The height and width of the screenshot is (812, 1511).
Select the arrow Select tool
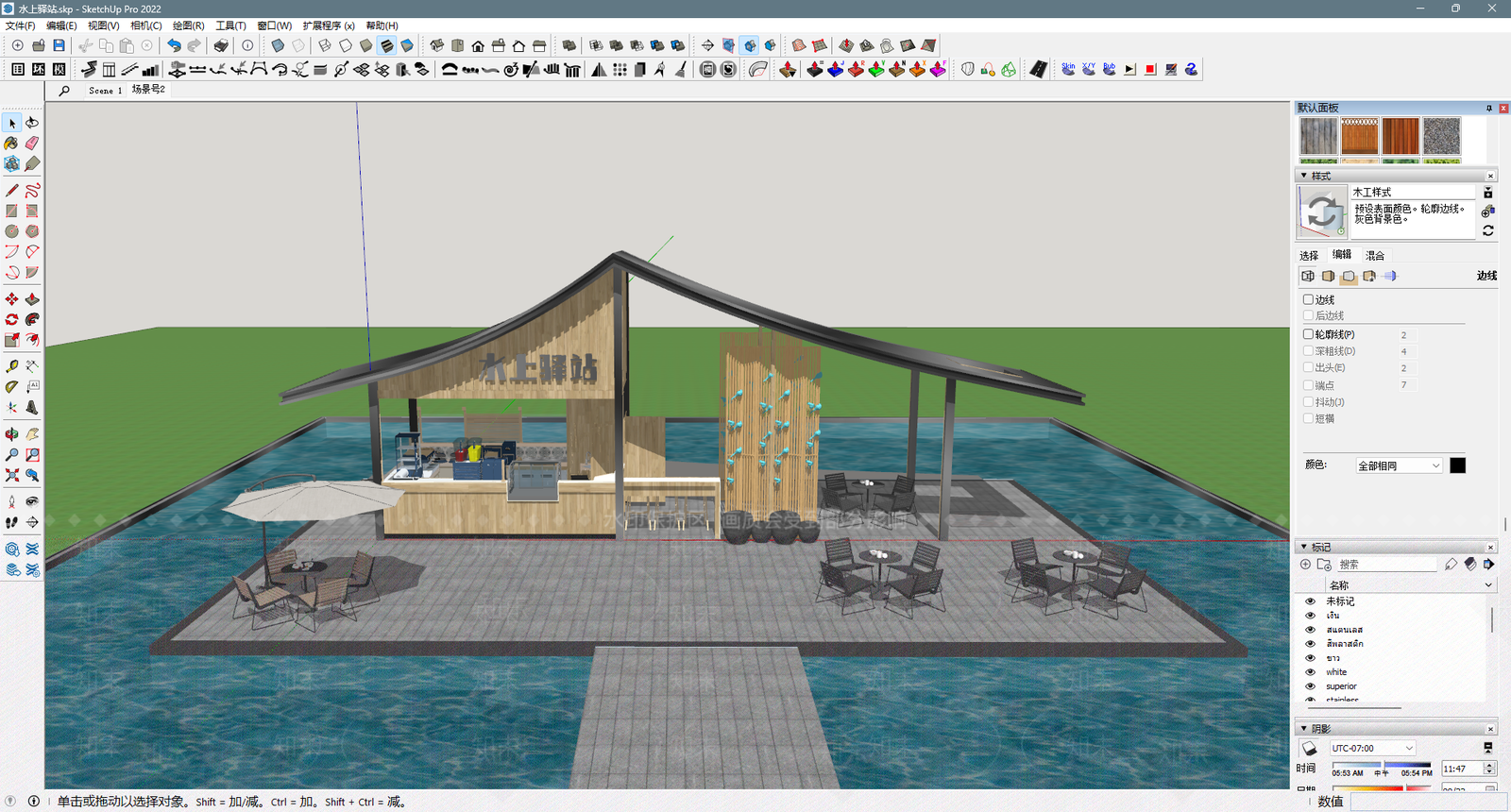(12, 123)
